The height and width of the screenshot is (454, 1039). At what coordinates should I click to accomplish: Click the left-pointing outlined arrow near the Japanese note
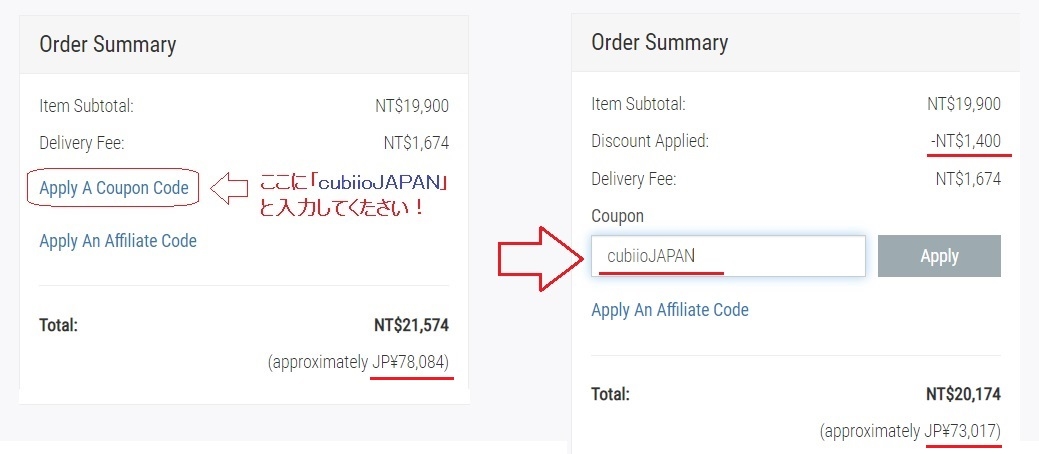coord(230,187)
